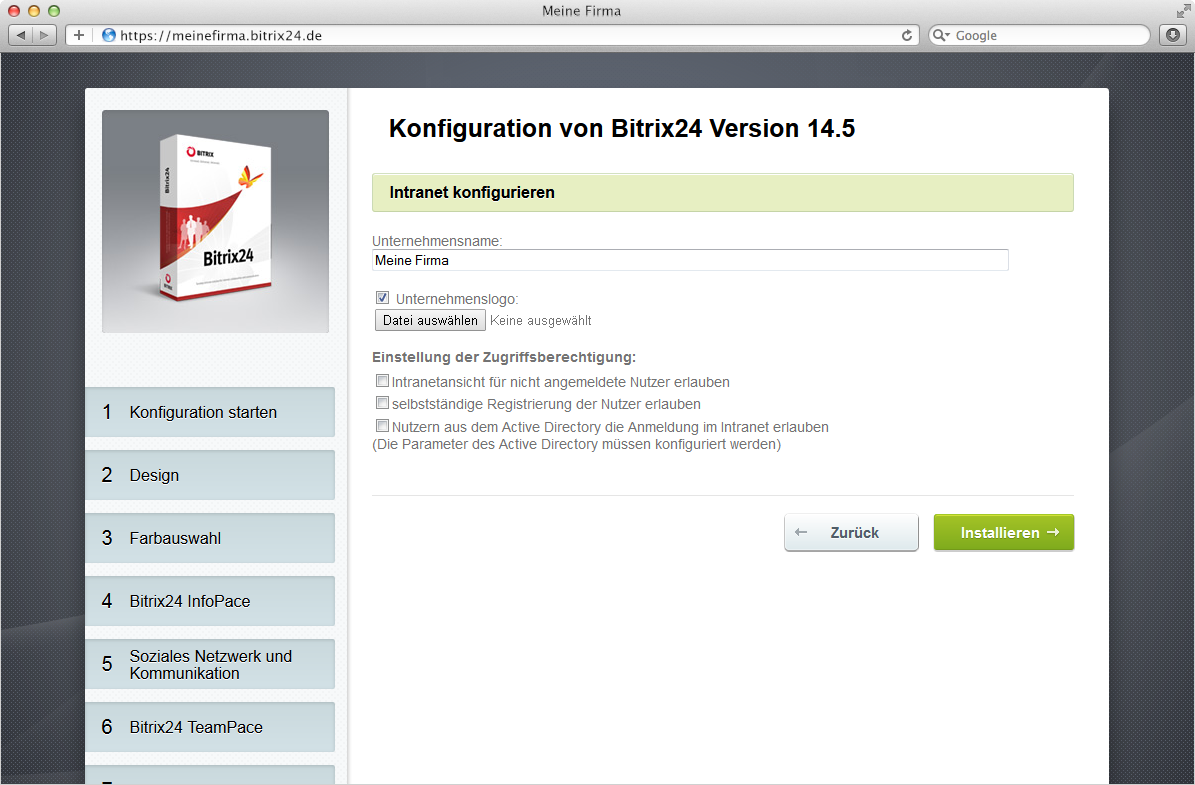Go back with the browser back arrow
This screenshot has width=1195, height=785.
pos(21,35)
